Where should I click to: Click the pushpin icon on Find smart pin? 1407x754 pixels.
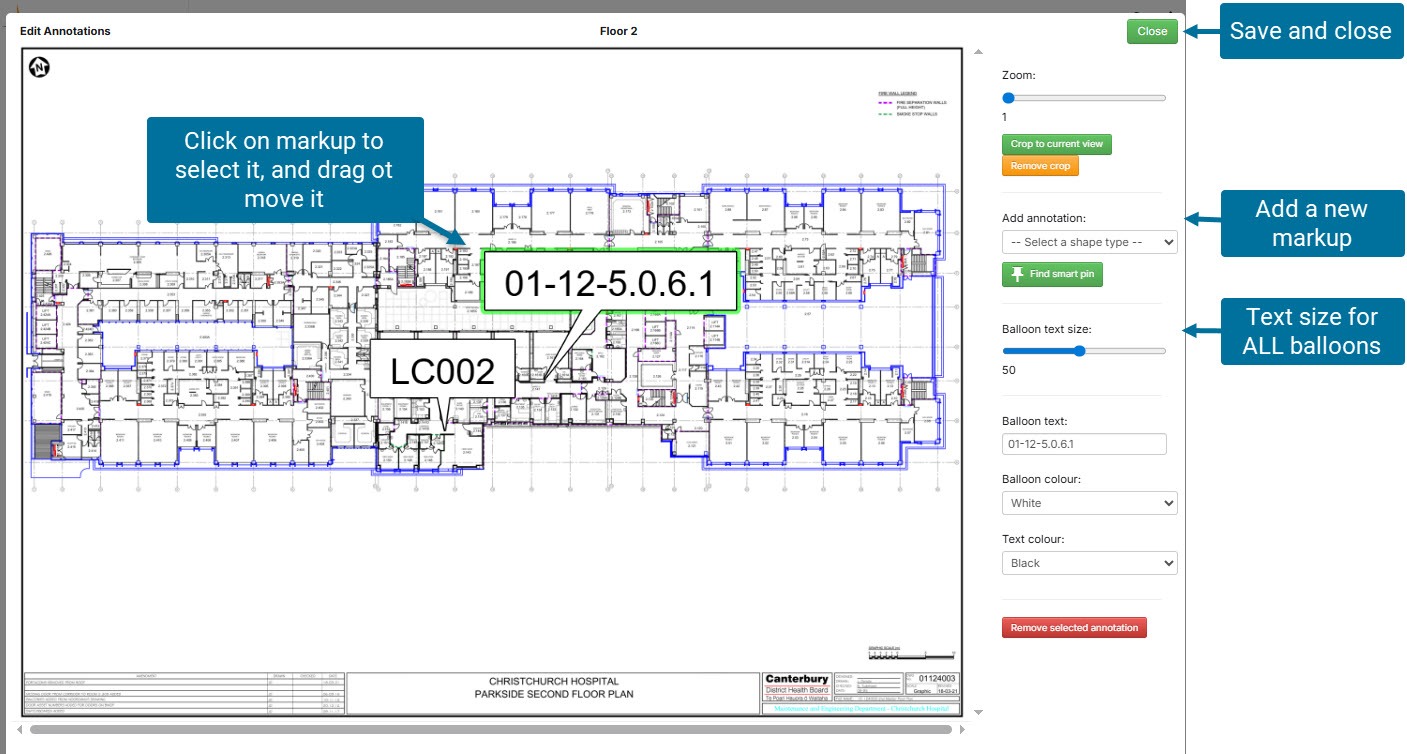[x=1018, y=275]
